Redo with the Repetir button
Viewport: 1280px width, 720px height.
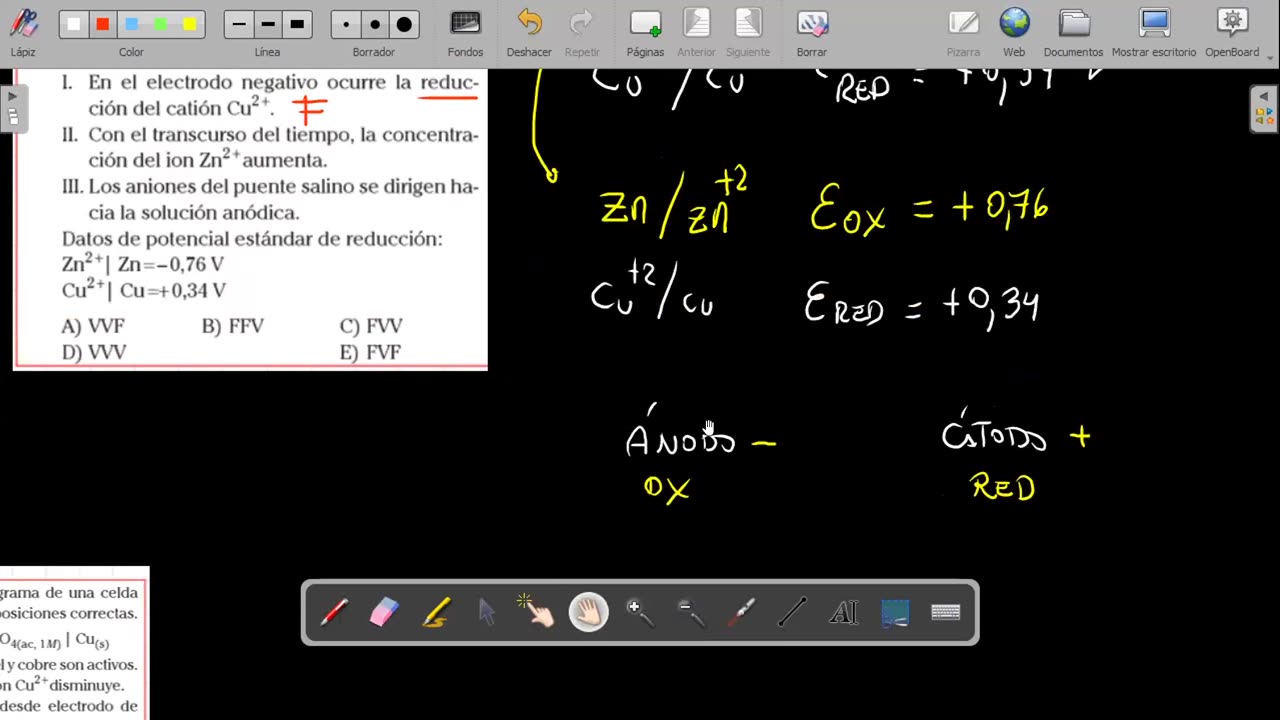pos(582,32)
